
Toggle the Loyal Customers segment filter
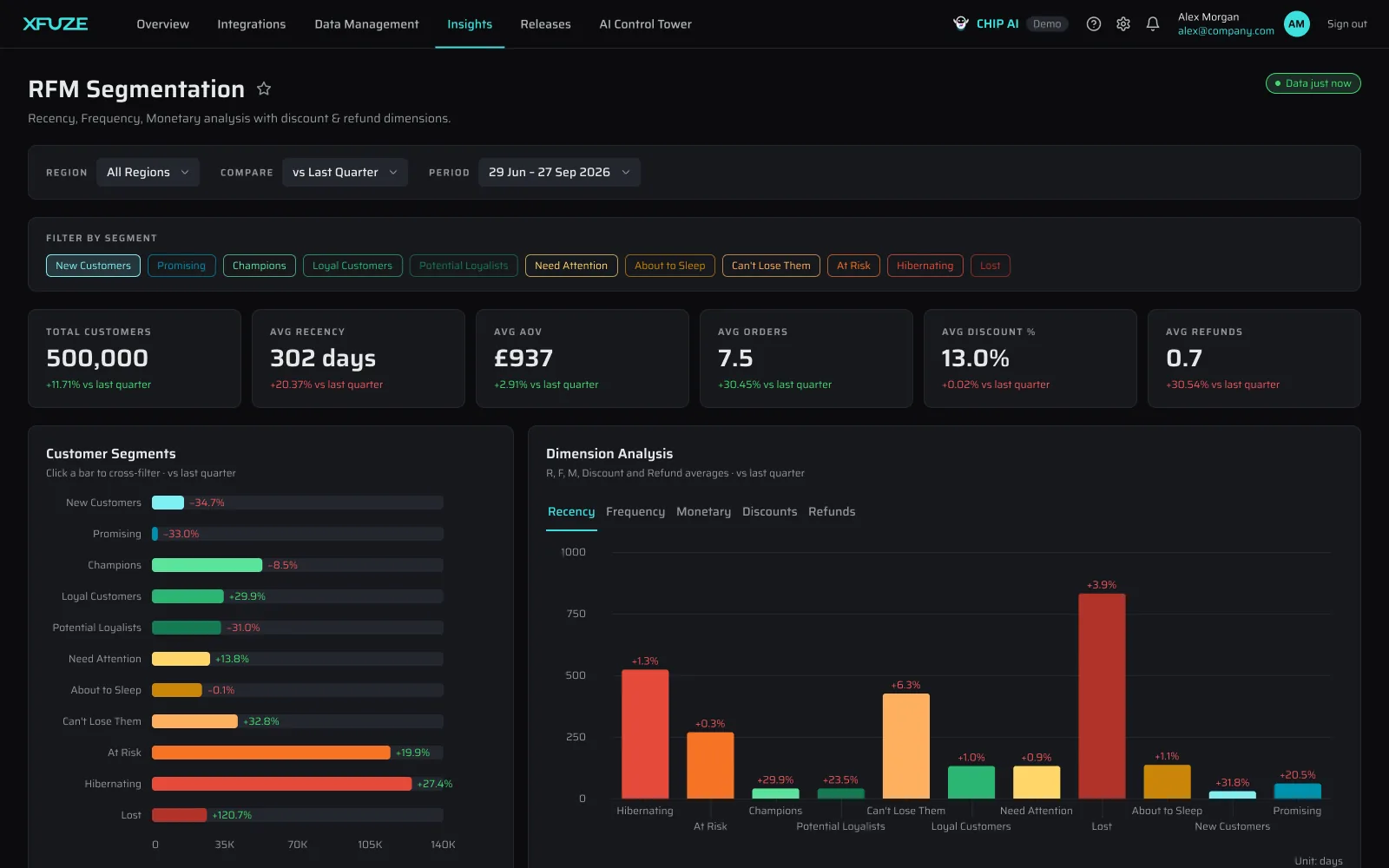(x=352, y=266)
